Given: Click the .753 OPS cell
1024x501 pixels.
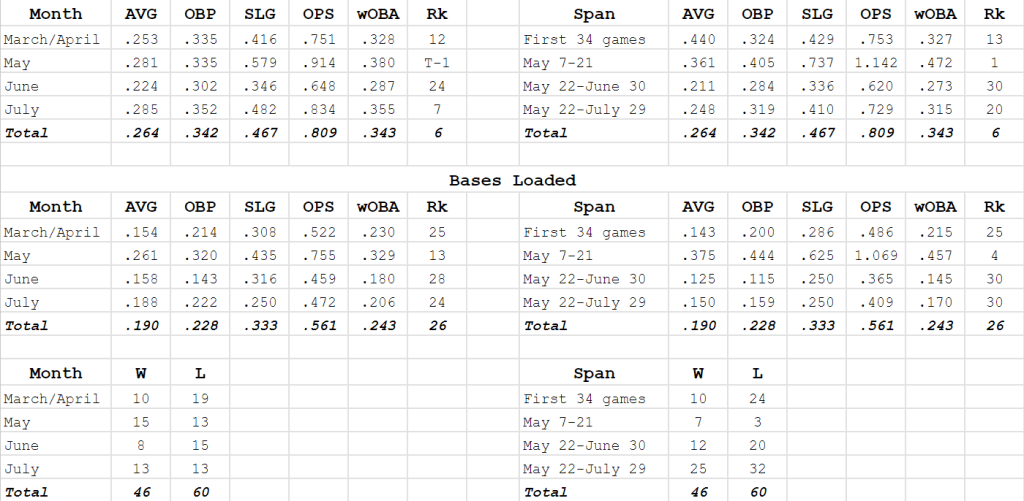Looking at the screenshot, I should point(875,40).
